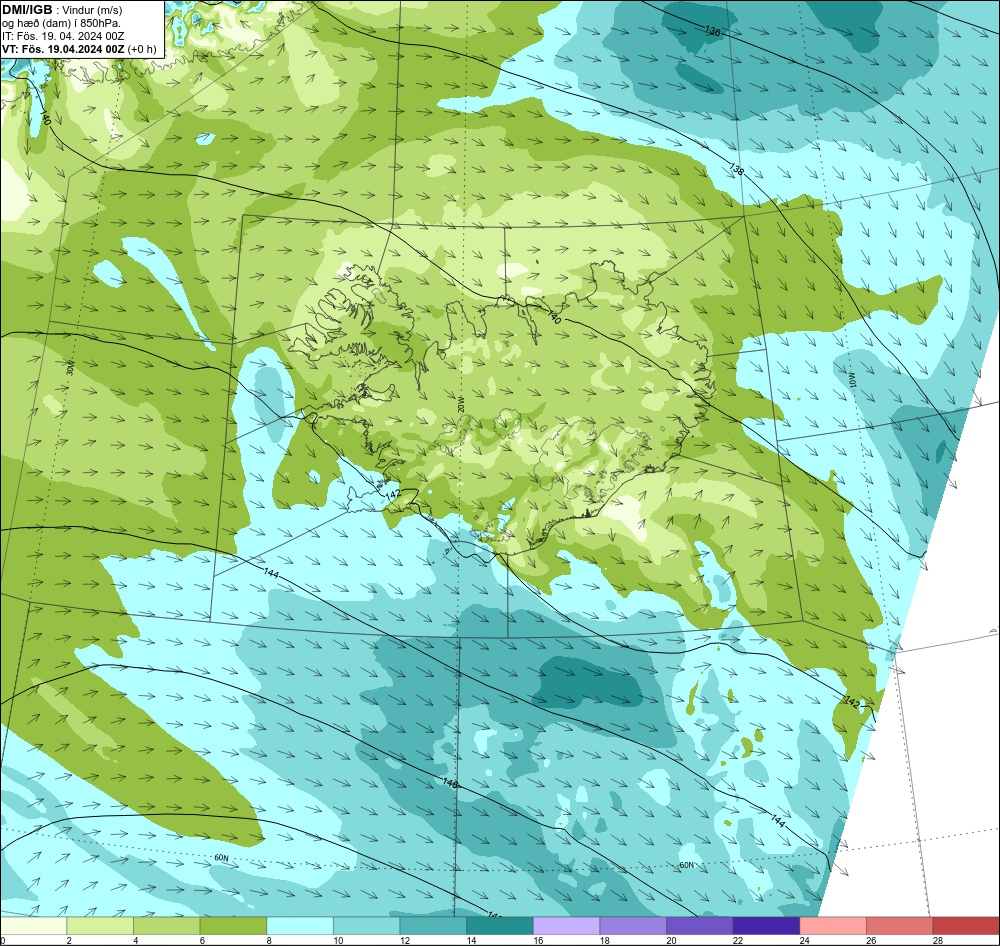Pick the 10–12 m/s teal legend swatch

click(367, 926)
